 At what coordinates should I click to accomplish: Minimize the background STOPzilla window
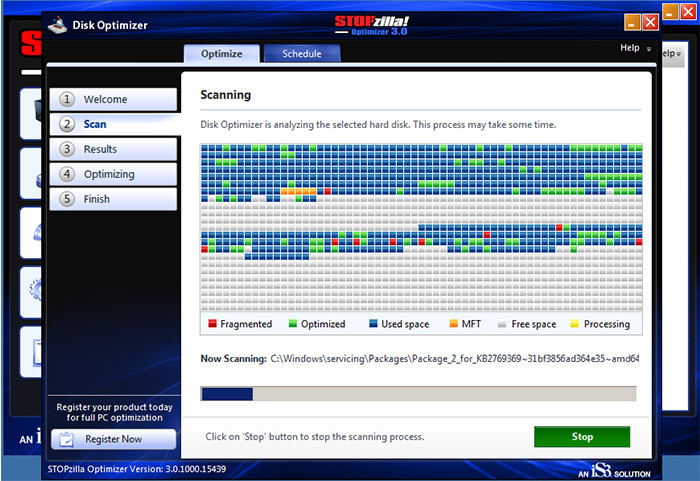[670, 12]
